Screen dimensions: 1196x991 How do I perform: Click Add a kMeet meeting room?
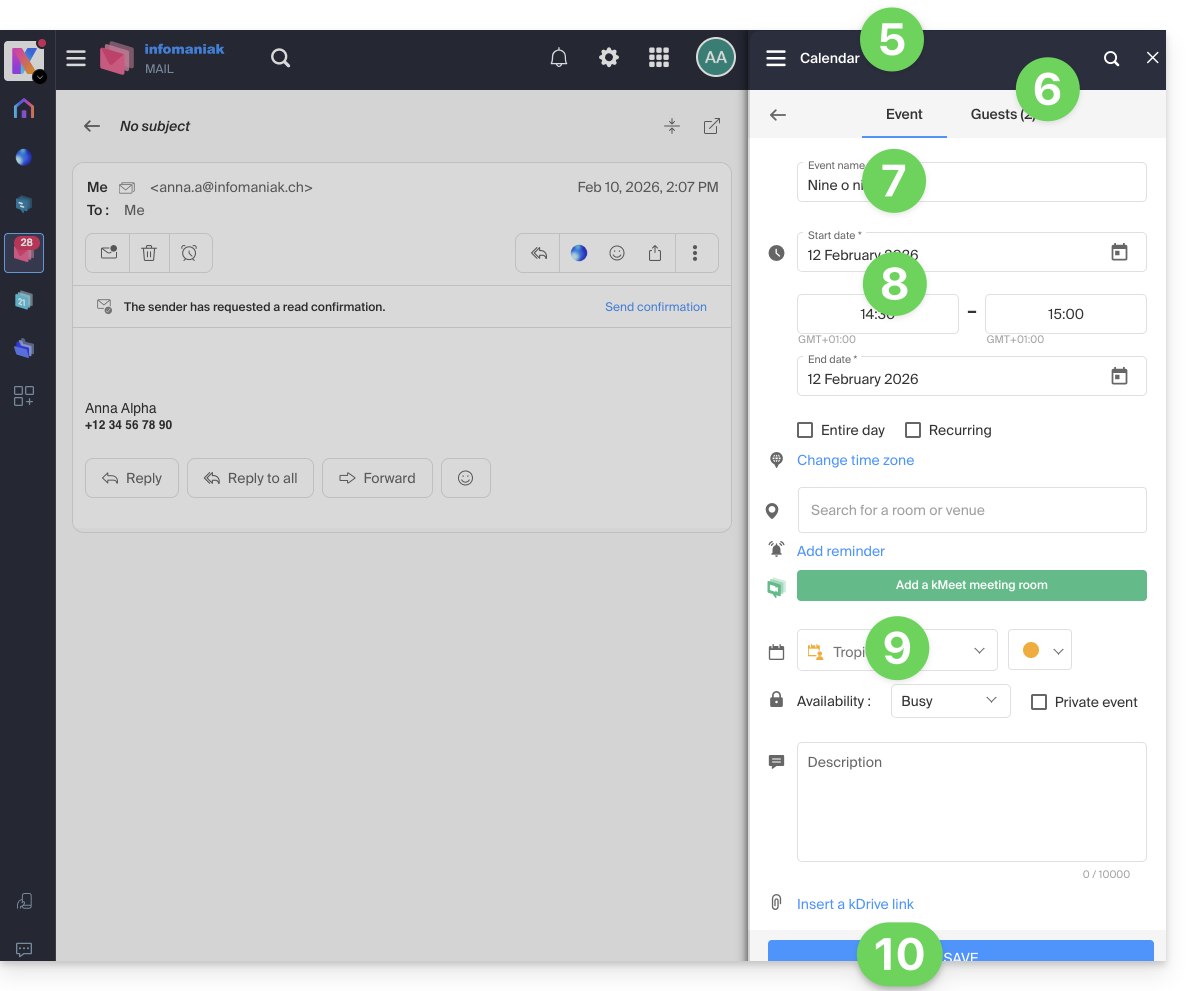click(x=971, y=585)
